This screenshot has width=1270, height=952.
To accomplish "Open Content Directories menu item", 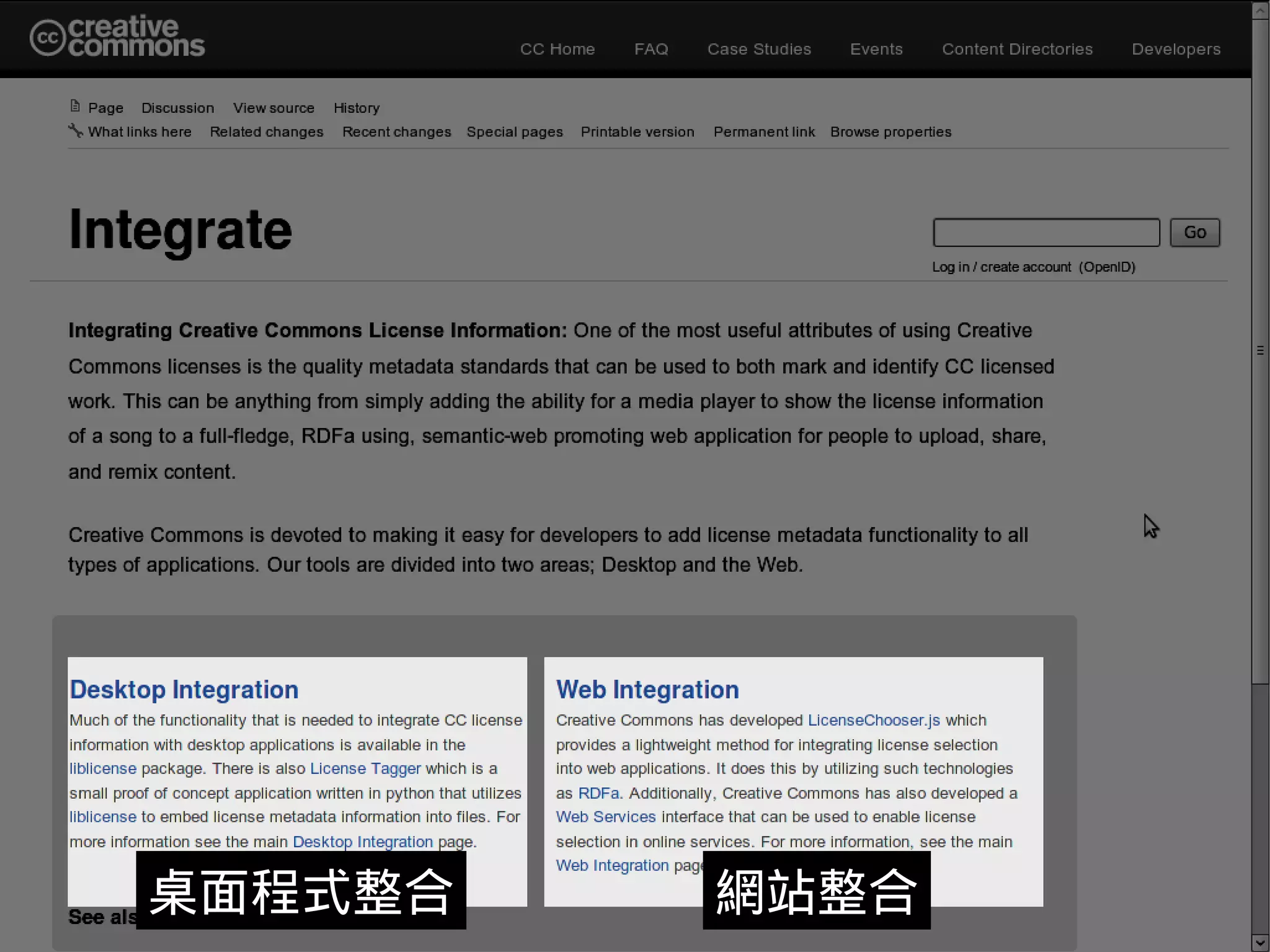I will click(1017, 49).
